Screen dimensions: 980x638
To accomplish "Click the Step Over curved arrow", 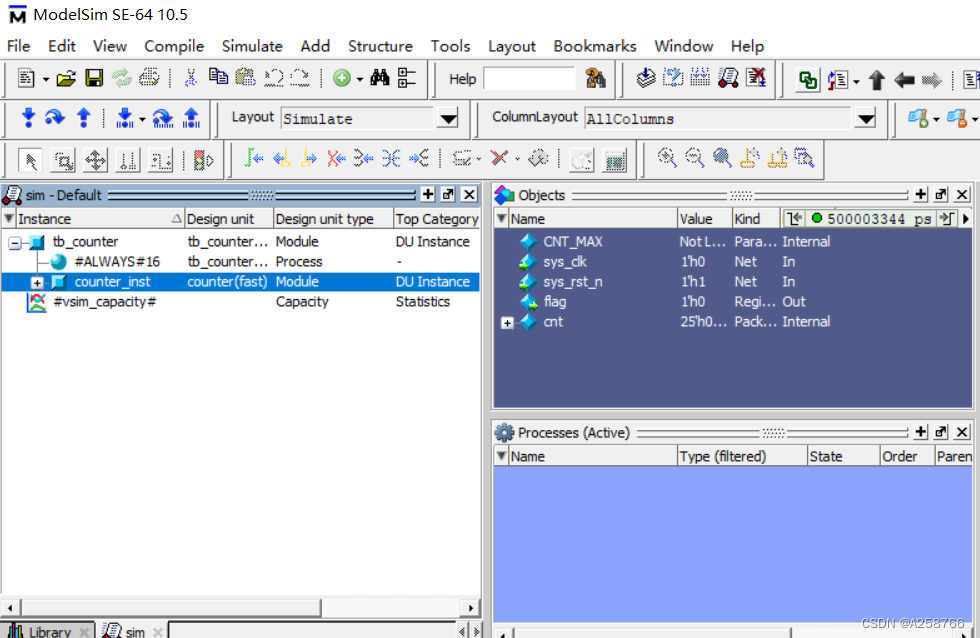I will coord(55,117).
